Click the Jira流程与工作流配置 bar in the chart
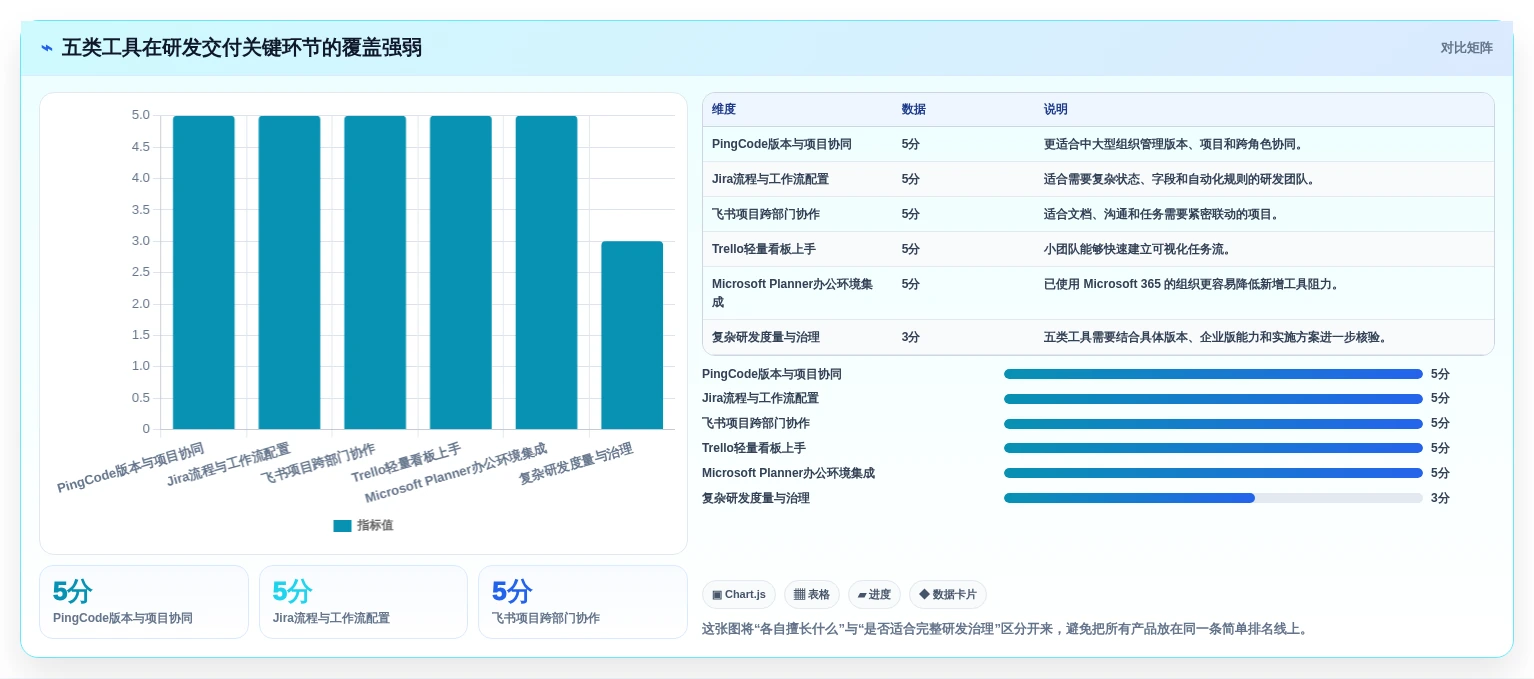This screenshot has height=679, width=1534. [x=289, y=272]
